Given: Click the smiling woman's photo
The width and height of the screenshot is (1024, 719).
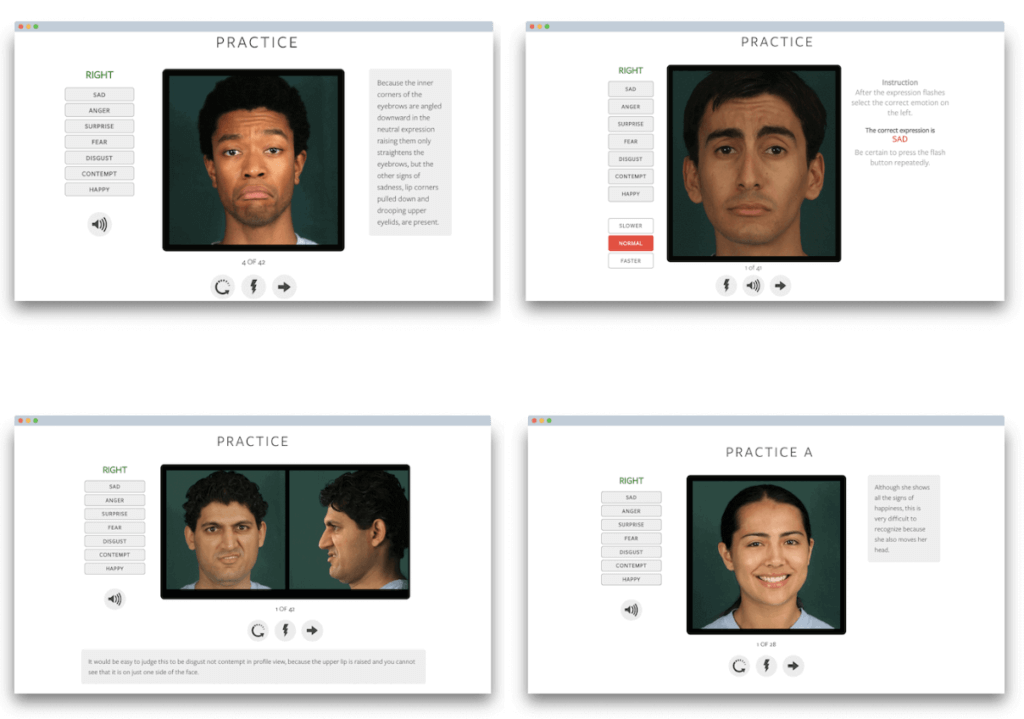Looking at the screenshot, I should tap(766, 554).
